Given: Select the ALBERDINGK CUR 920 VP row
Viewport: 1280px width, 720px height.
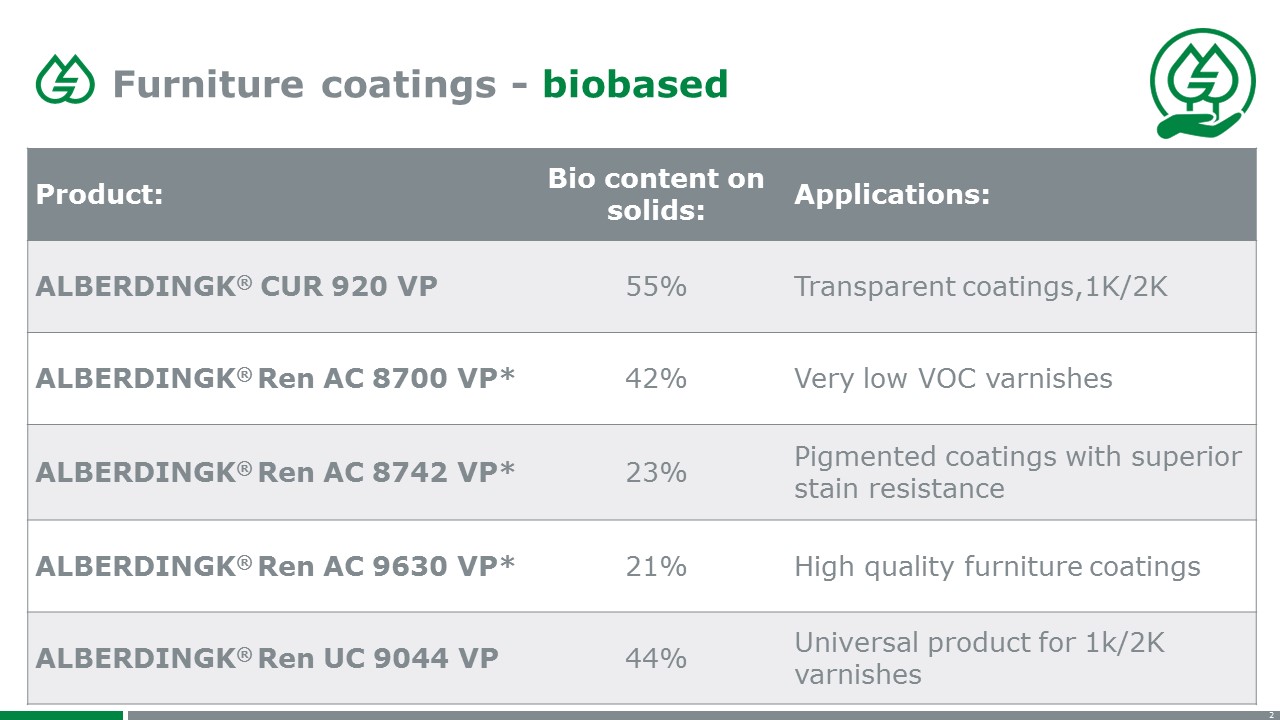Looking at the screenshot, I should (642, 287).
